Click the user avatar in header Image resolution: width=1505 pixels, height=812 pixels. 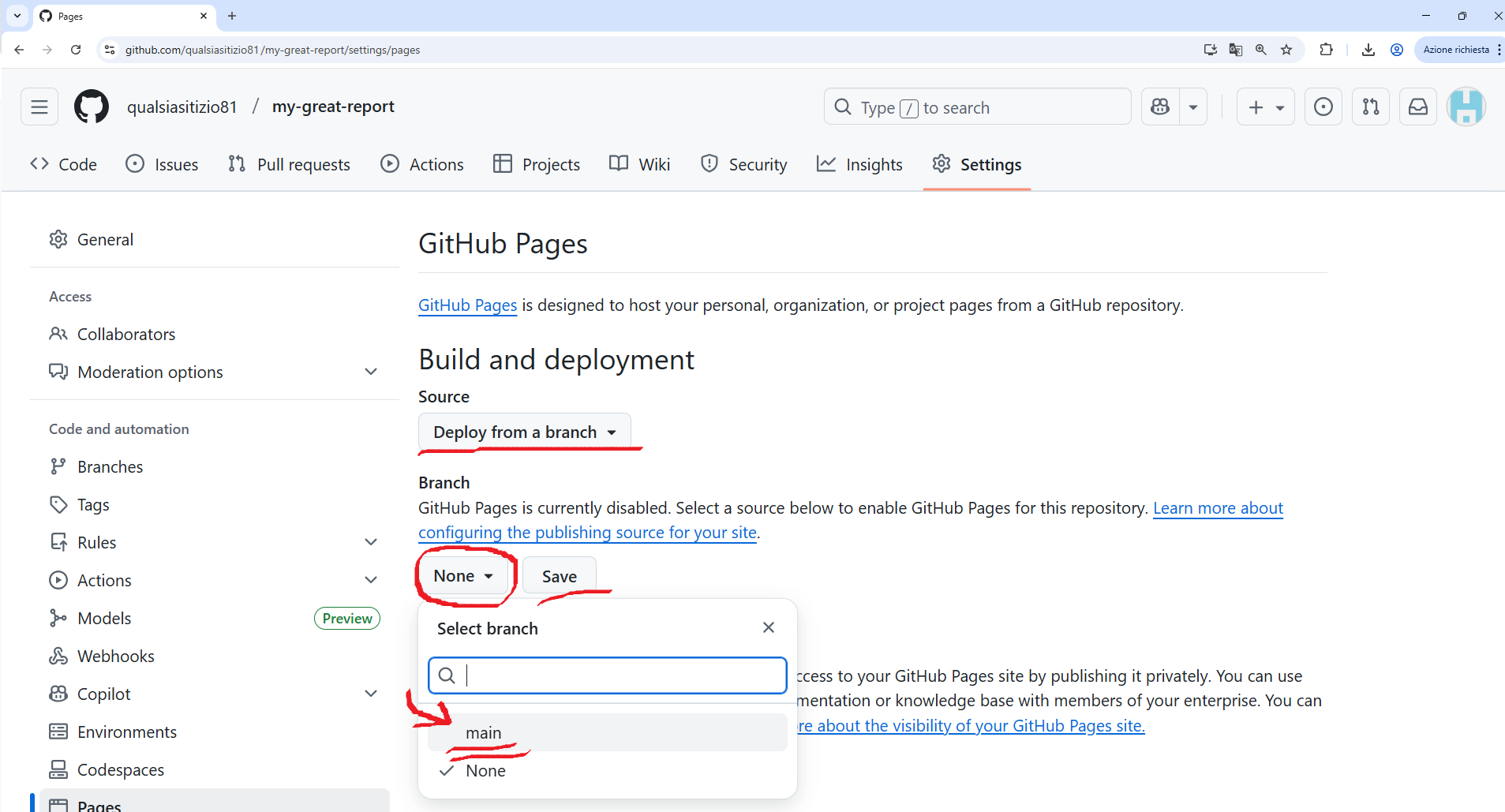[1466, 107]
